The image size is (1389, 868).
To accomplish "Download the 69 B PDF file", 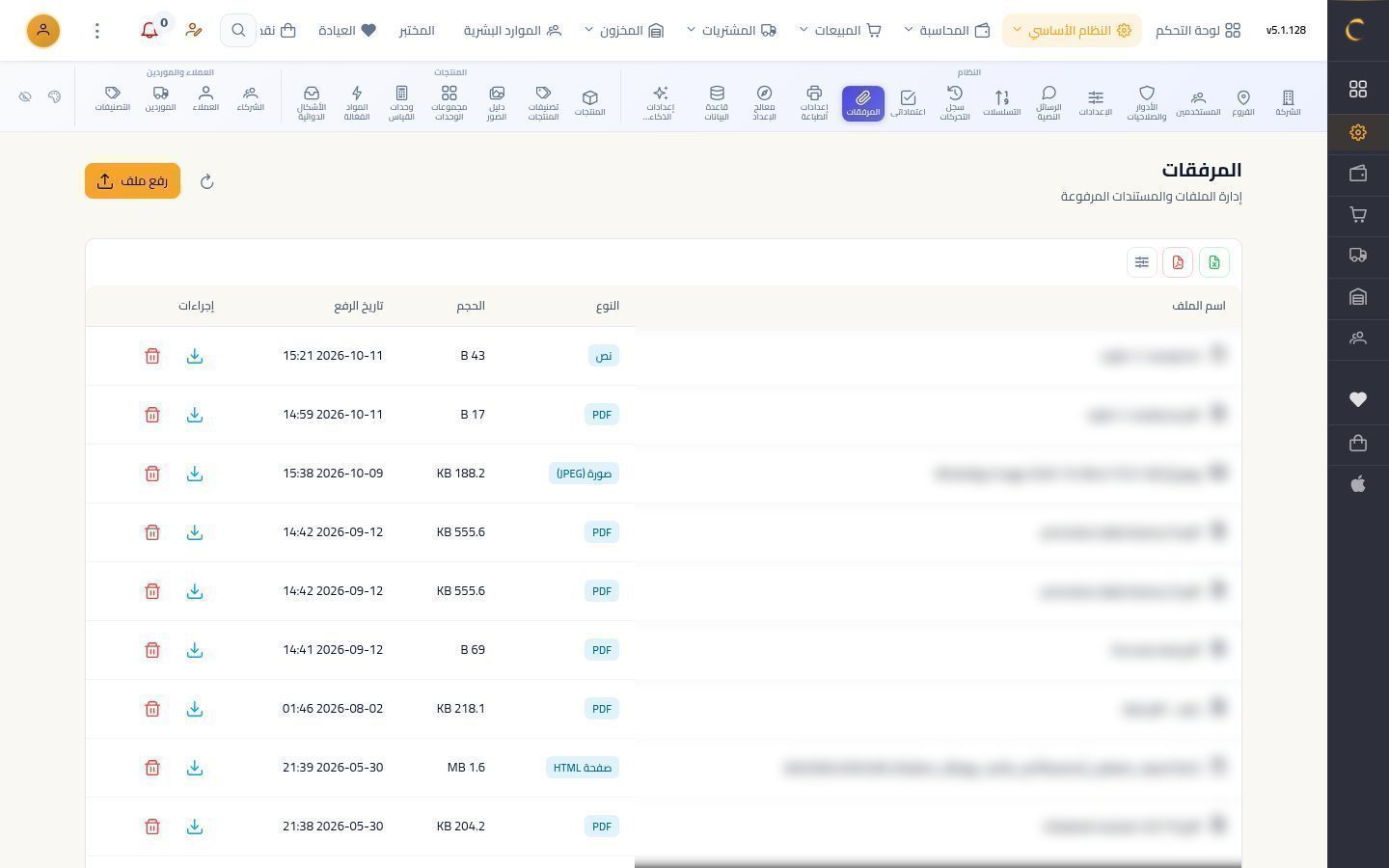I will (195, 650).
